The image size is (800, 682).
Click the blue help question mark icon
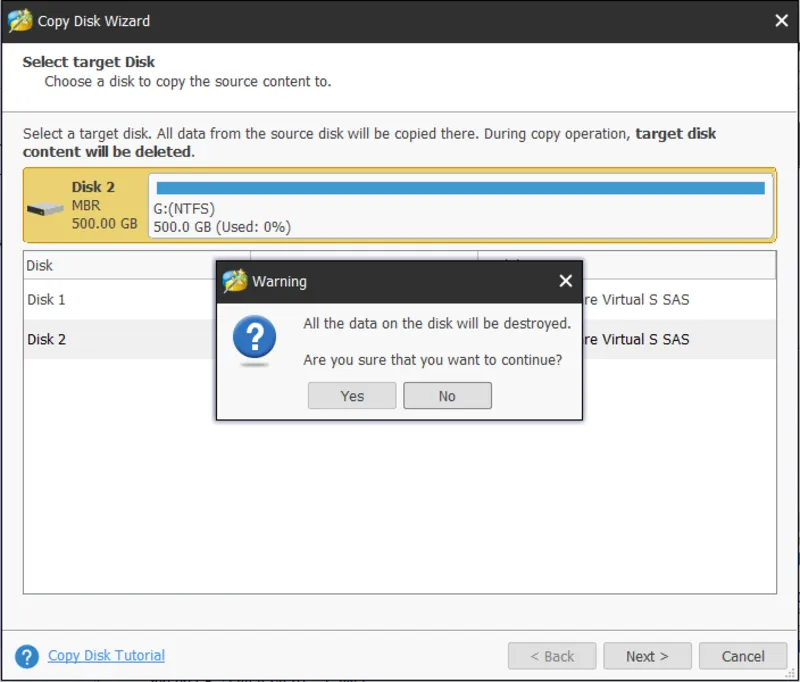(27, 655)
